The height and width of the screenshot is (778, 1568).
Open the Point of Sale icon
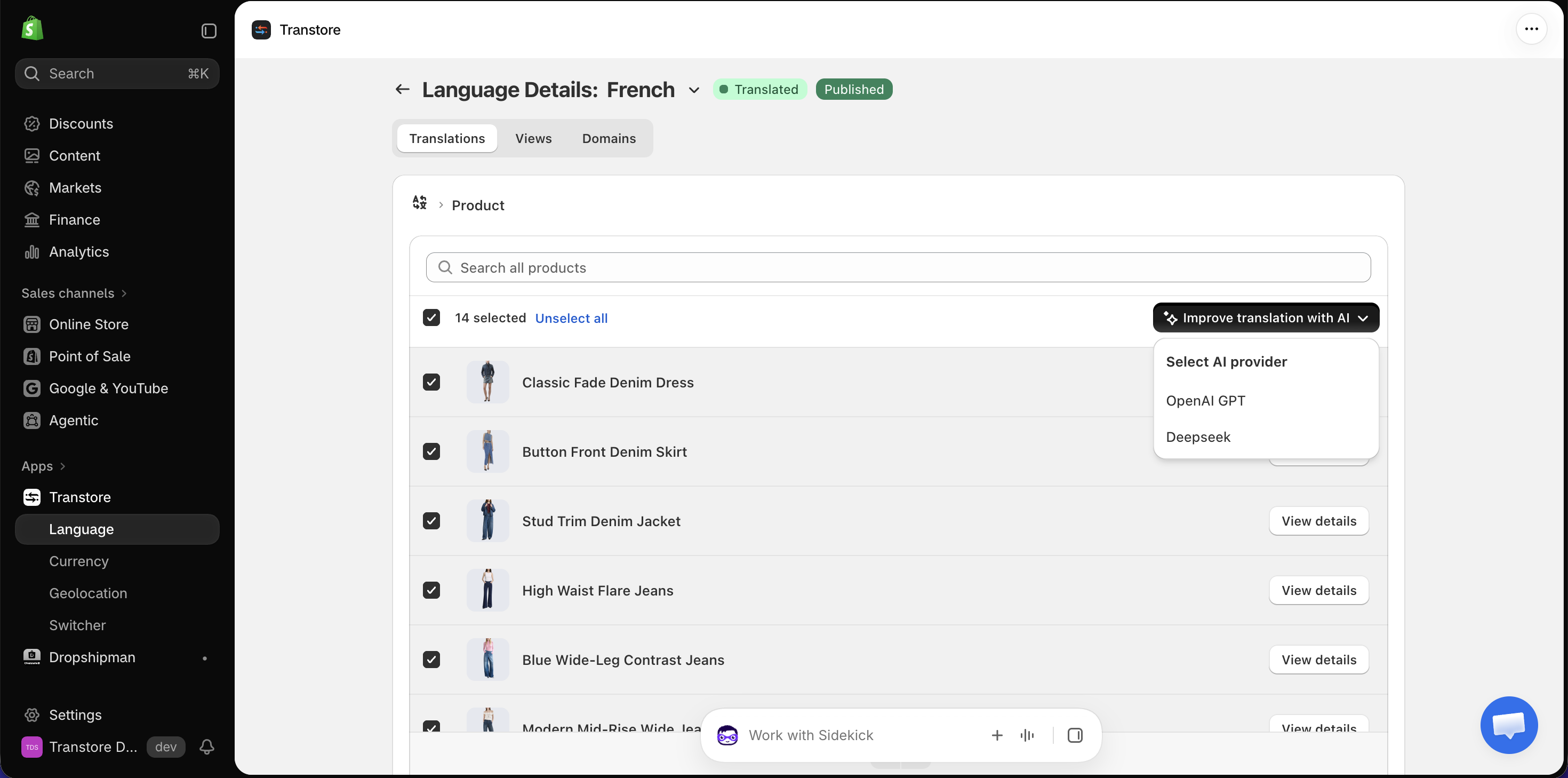pyautogui.click(x=31, y=356)
